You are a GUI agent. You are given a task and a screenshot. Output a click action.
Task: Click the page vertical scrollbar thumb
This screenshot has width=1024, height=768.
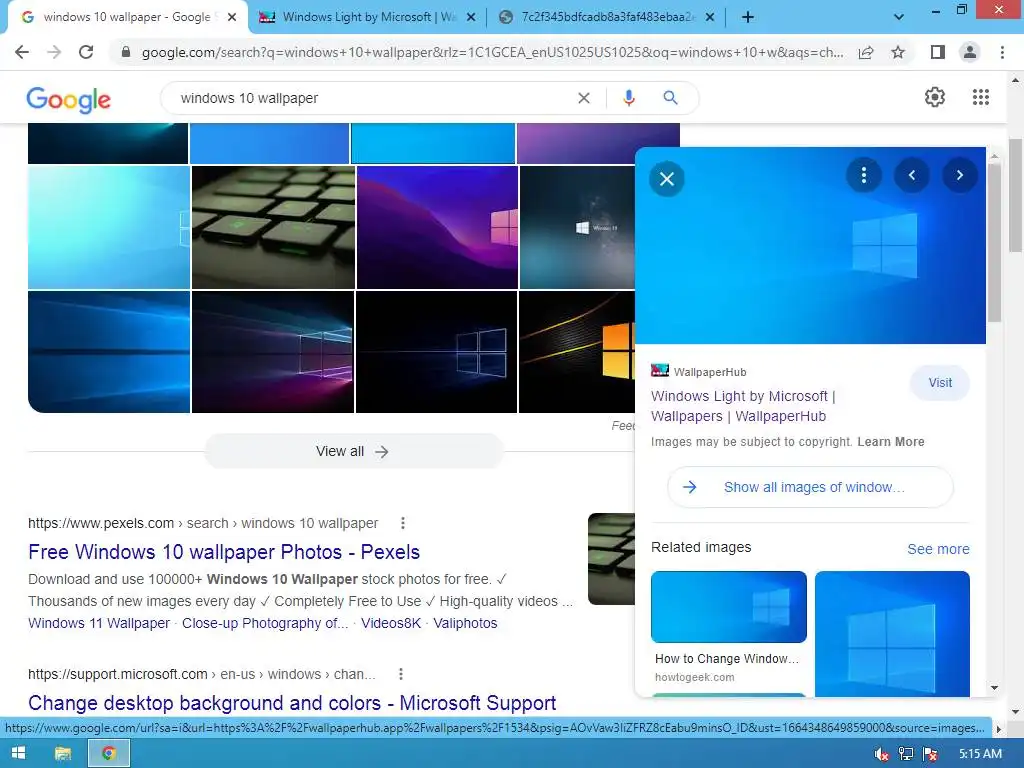pyautogui.click(x=1016, y=195)
